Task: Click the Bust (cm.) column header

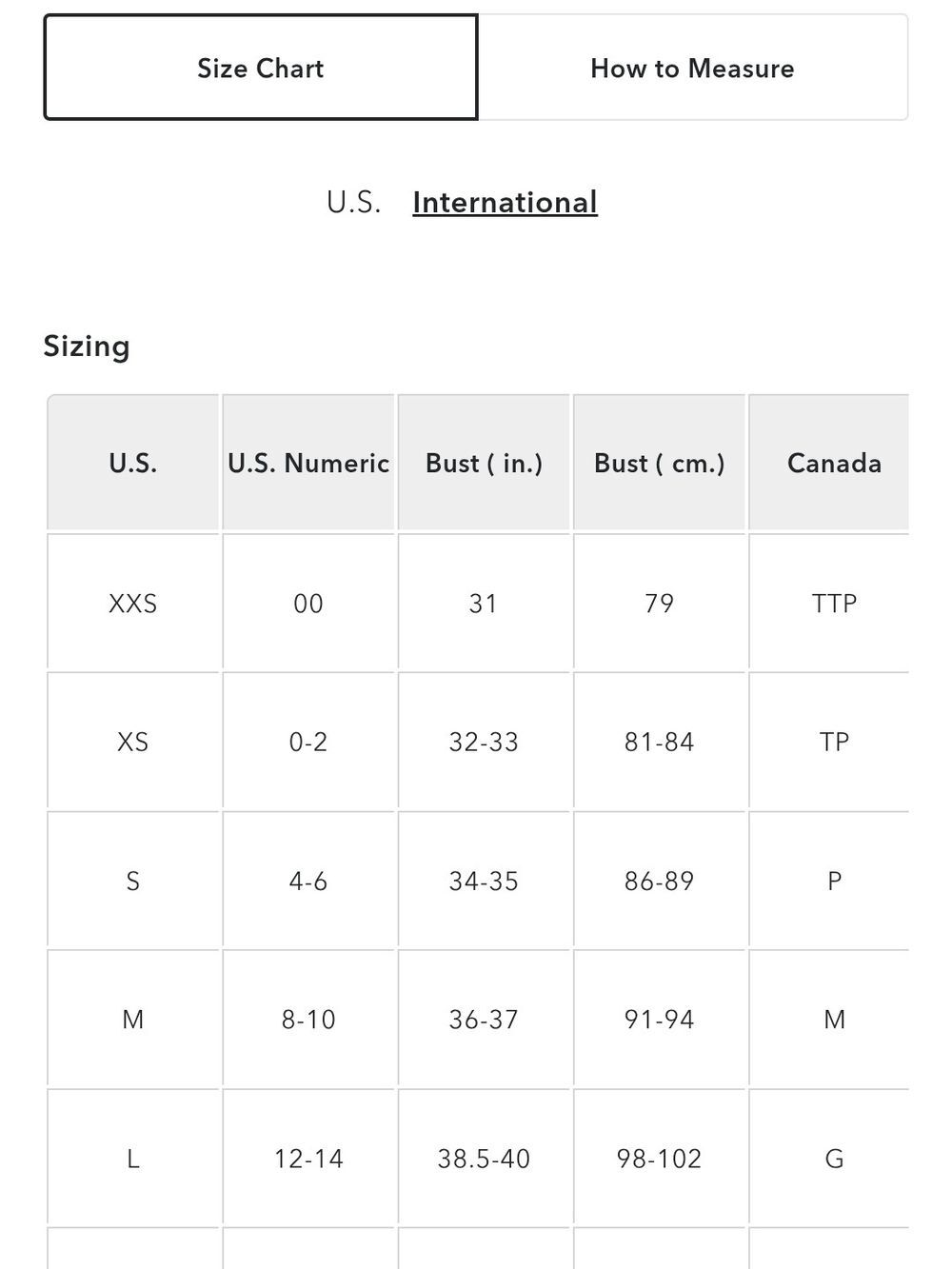Action: click(659, 463)
